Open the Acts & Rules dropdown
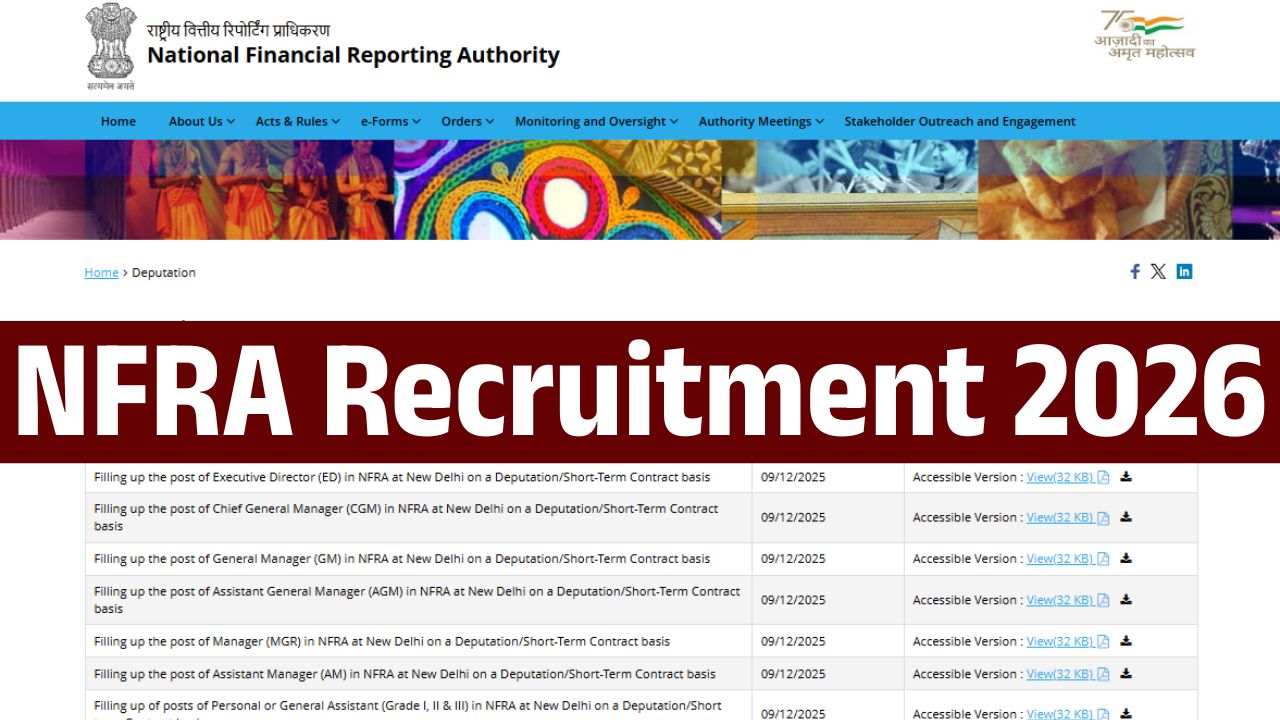The width and height of the screenshot is (1280, 720). [x=291, y=121]
